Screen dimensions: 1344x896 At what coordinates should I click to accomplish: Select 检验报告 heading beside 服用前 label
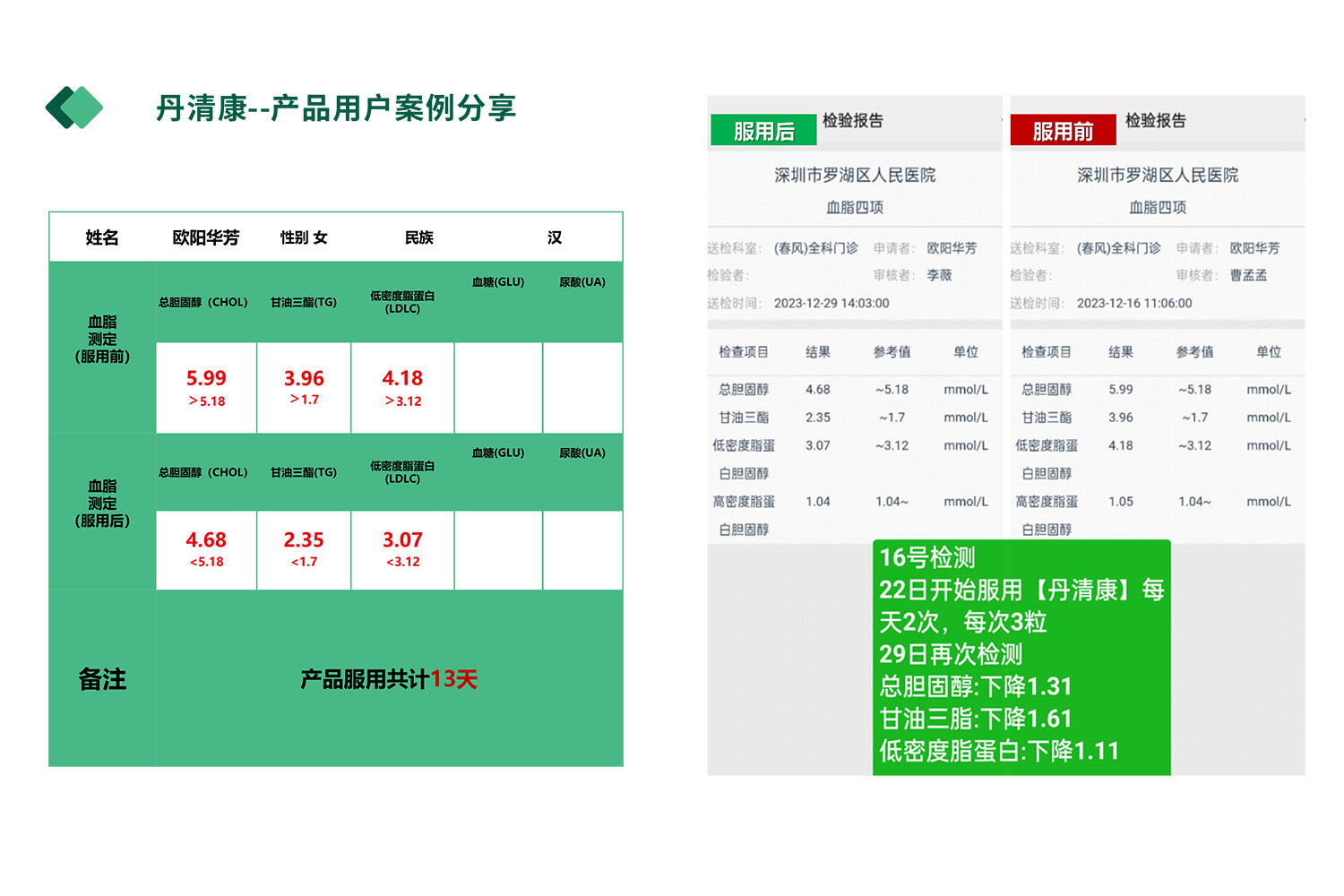click(1156, 120)
